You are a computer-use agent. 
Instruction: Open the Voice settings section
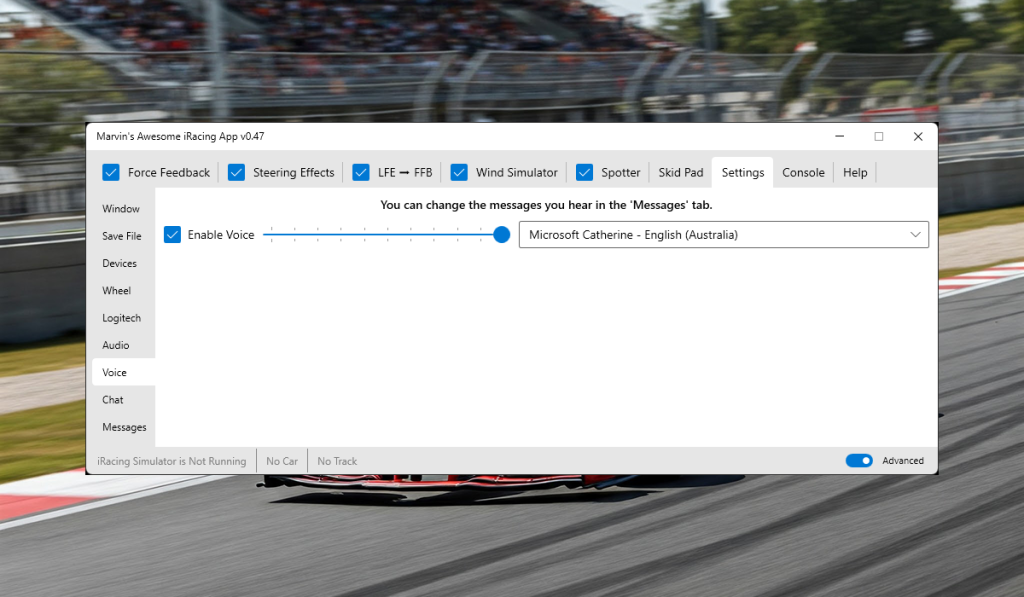tap(113, 371)
